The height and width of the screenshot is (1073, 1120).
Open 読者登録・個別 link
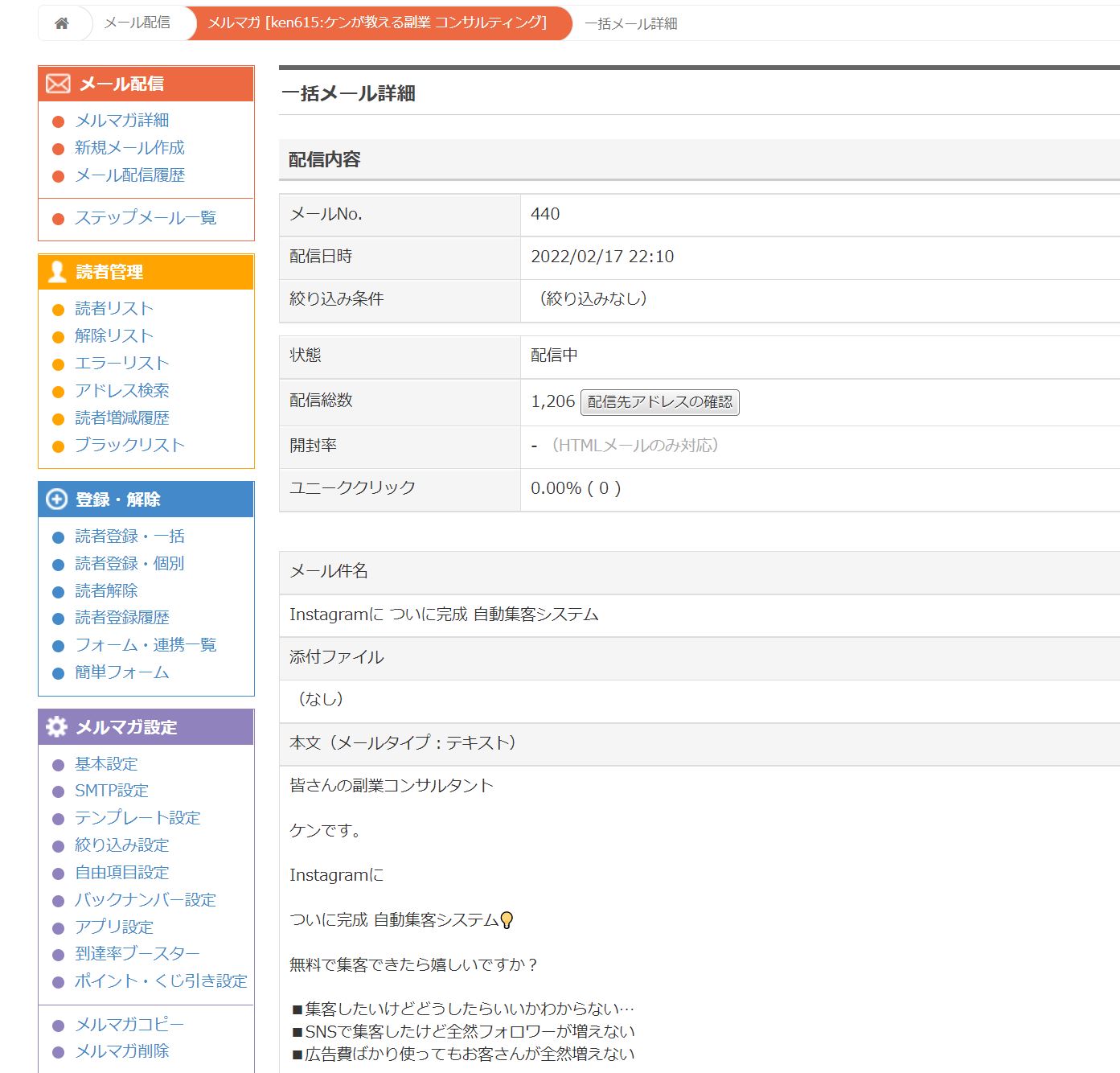(x=129, y=564)
